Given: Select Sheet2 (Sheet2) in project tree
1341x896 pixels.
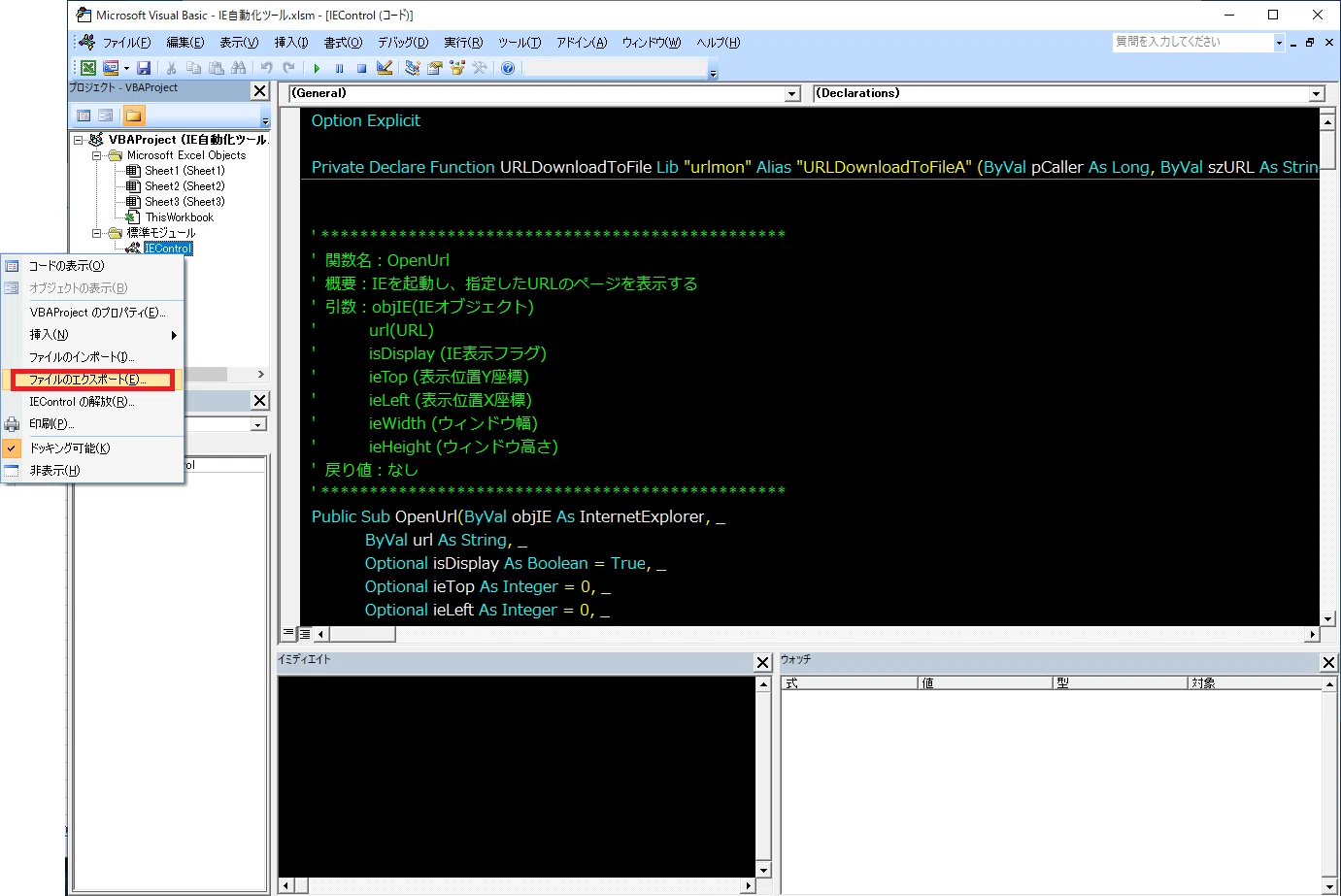Looking at the screenshot, I should coord(184,186).
